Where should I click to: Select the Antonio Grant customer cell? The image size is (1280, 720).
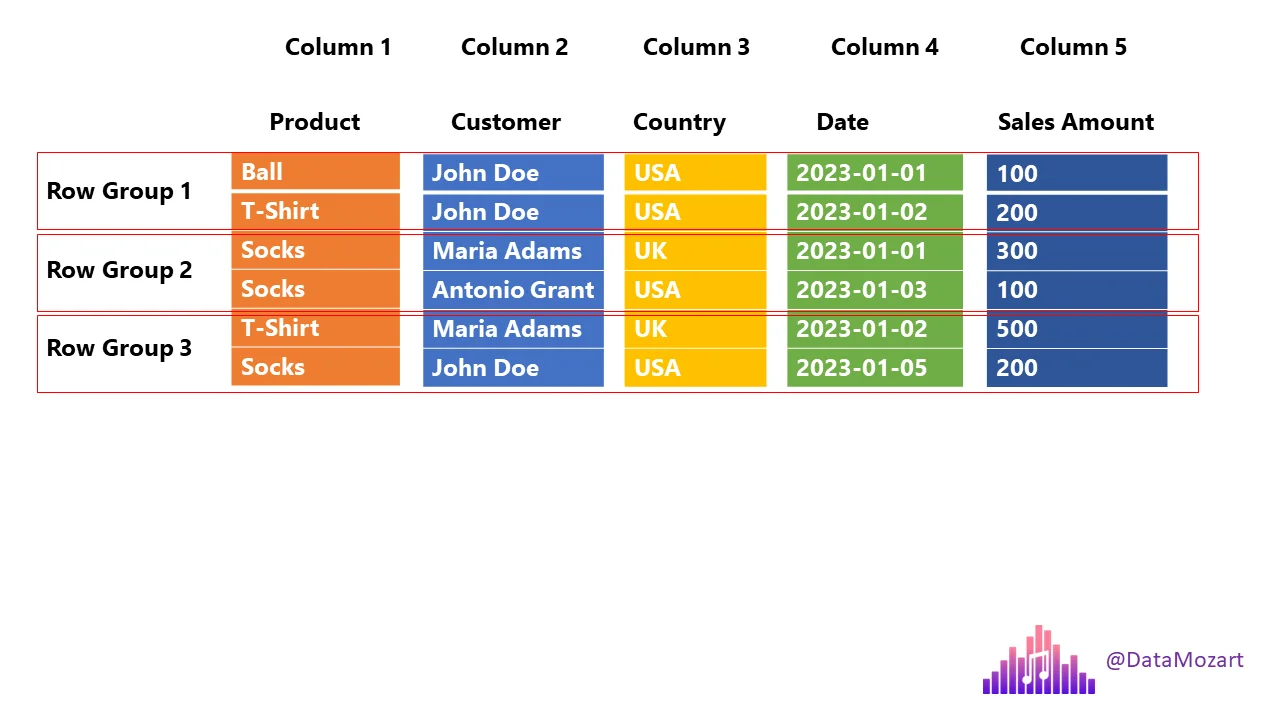point(513,290)
